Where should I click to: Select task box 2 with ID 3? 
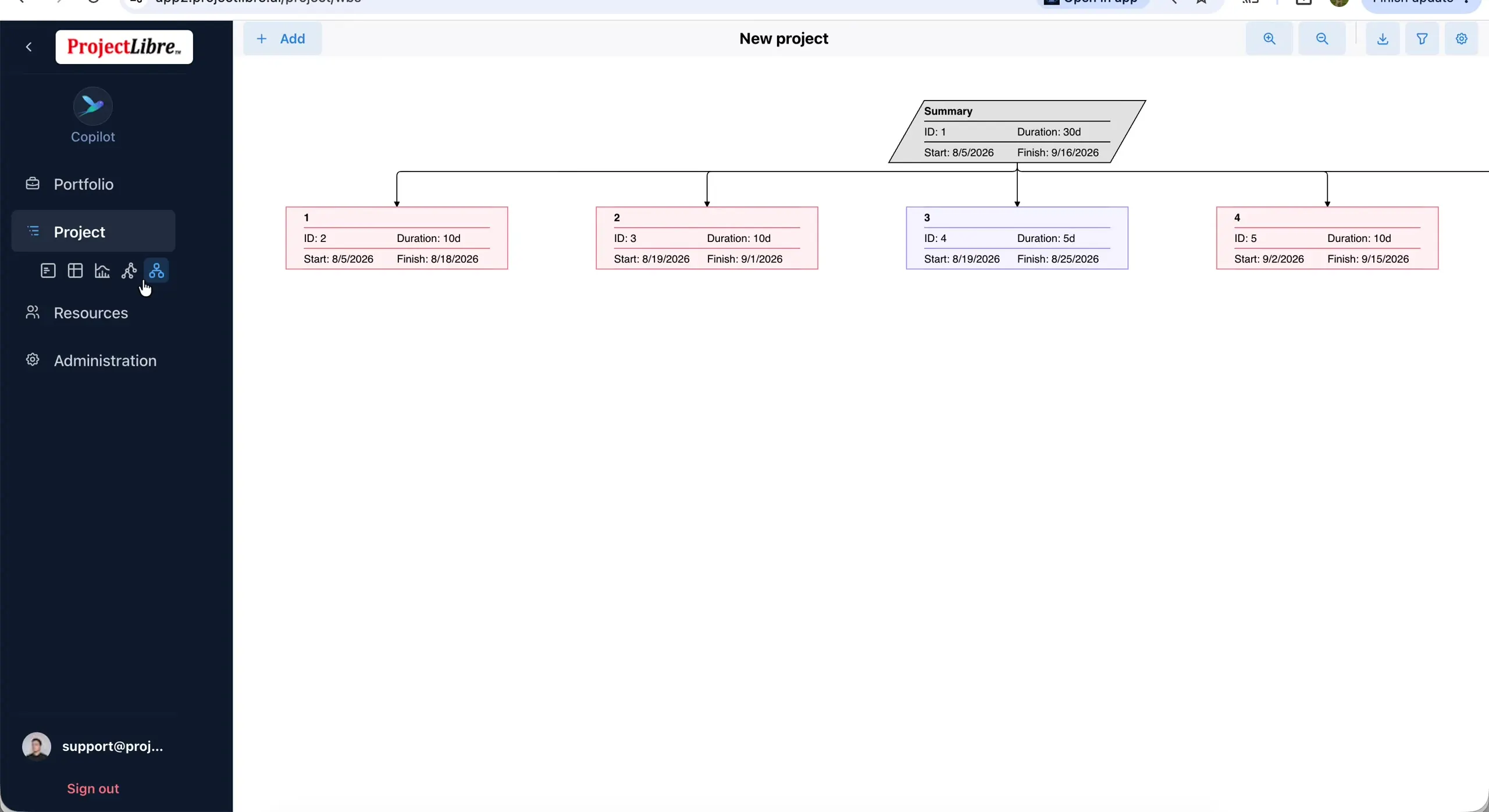pyautogui.click(x=707, y=238)
